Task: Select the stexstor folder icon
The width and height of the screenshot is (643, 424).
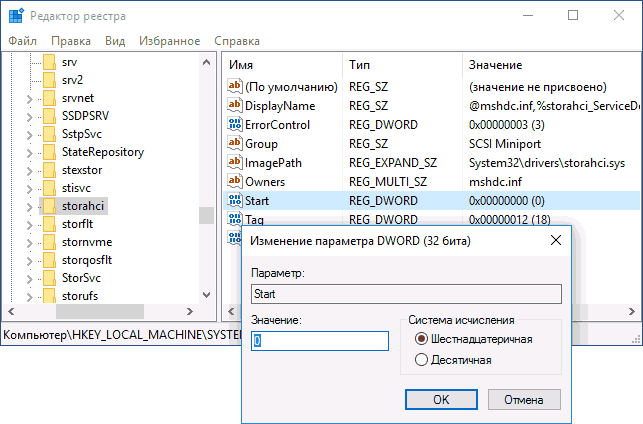Action: coord(49,170)
